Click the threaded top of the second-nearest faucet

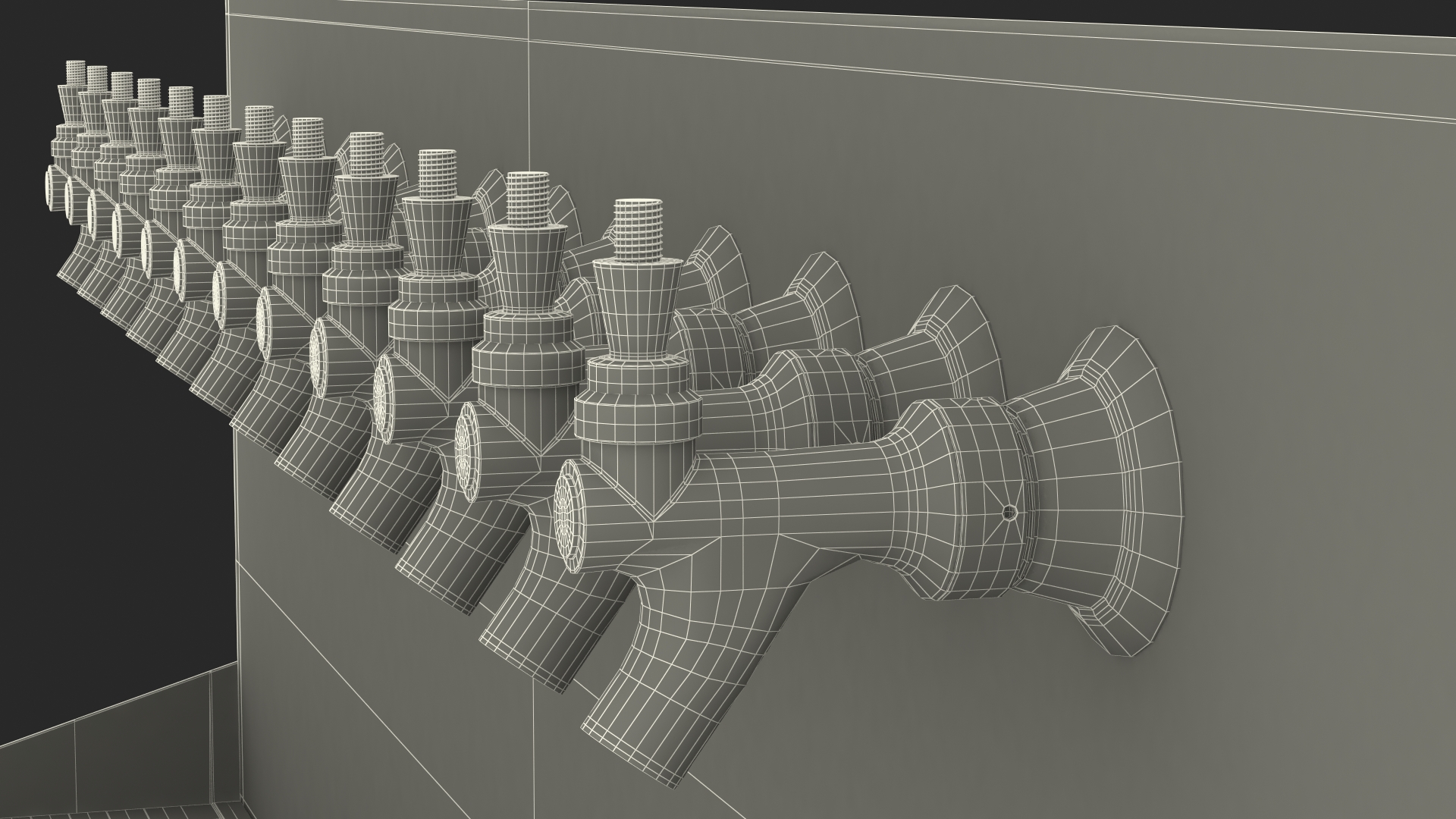528,197
